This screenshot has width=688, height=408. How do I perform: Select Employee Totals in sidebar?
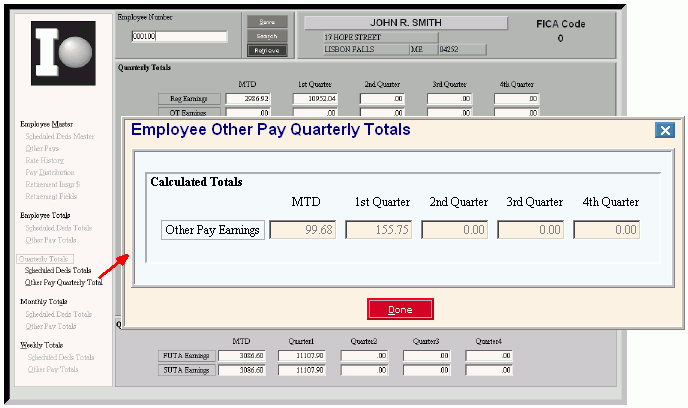pyautogui.click(x=45, y=215)
